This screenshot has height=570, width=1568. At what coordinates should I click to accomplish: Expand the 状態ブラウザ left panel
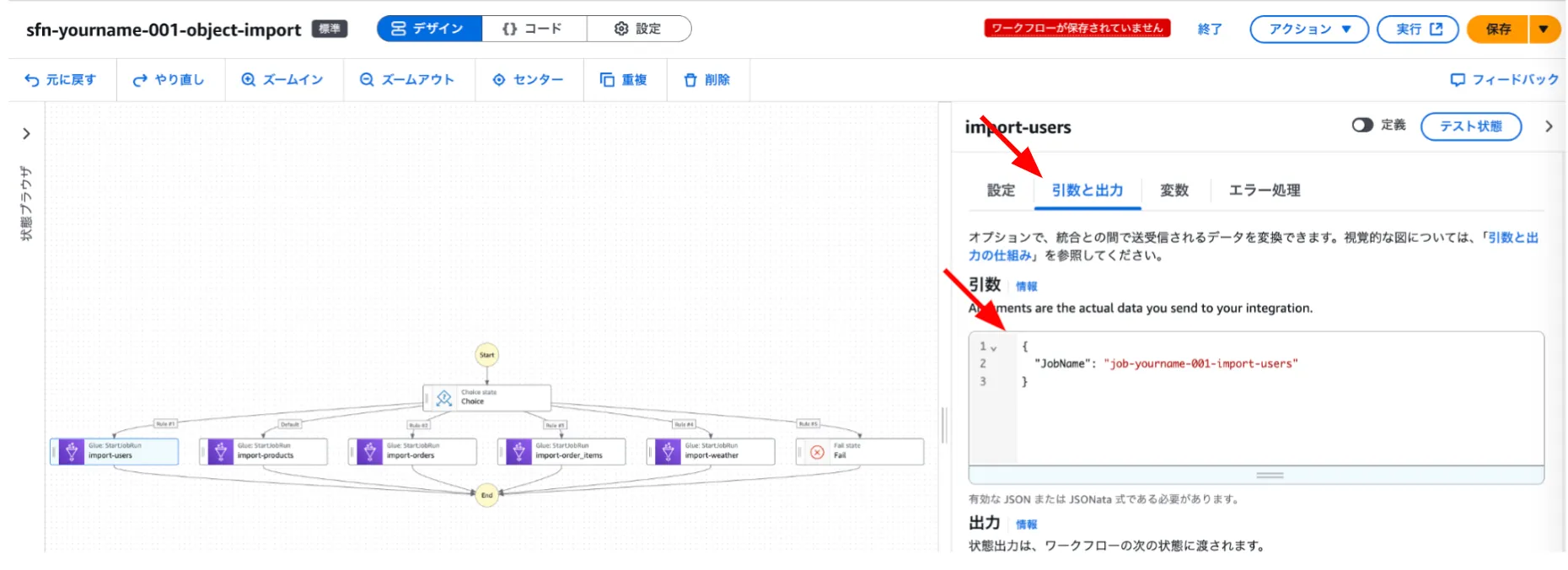click(x=26, y=133)
